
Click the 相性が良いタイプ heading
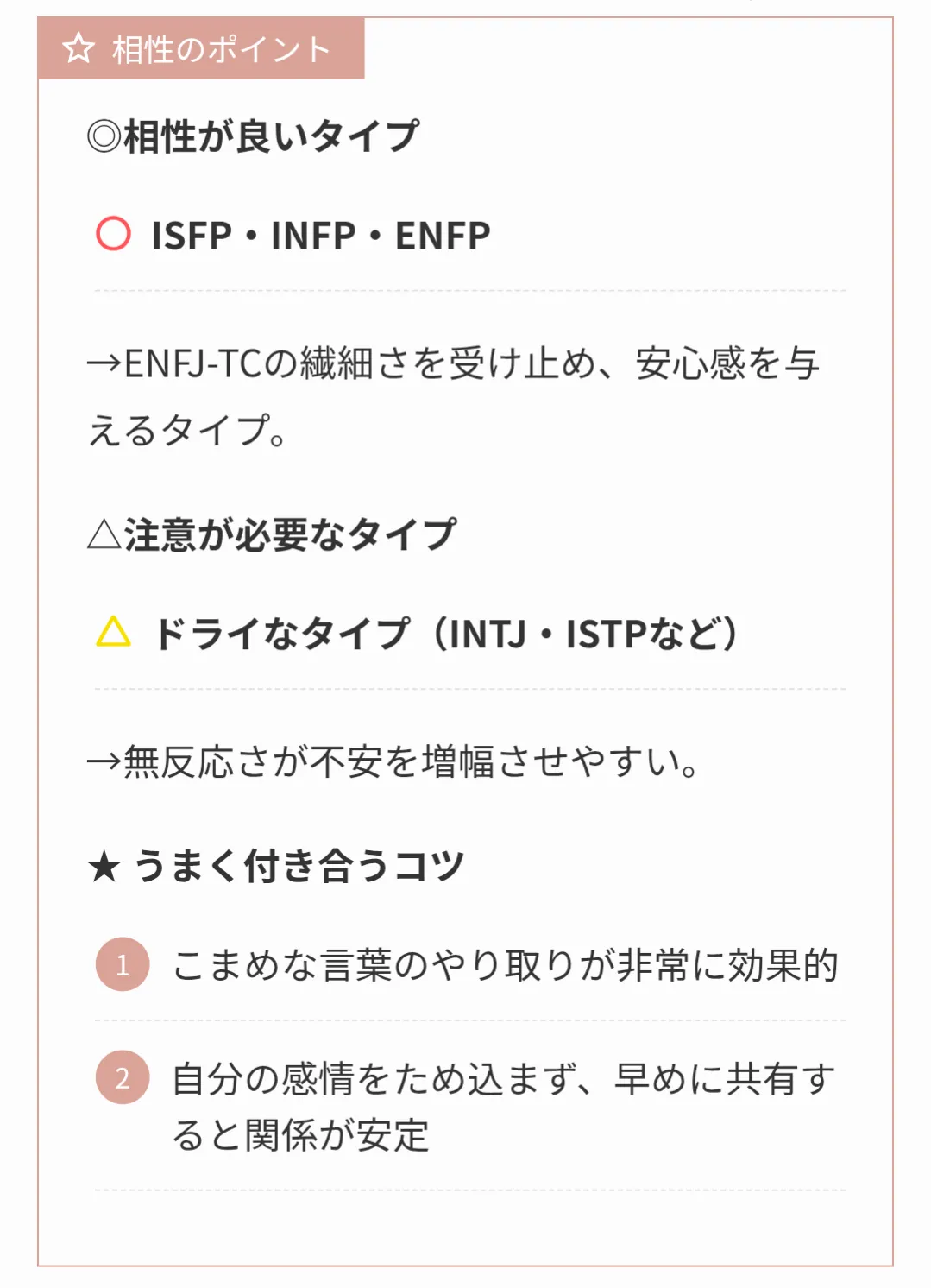[x=272, y=136]
